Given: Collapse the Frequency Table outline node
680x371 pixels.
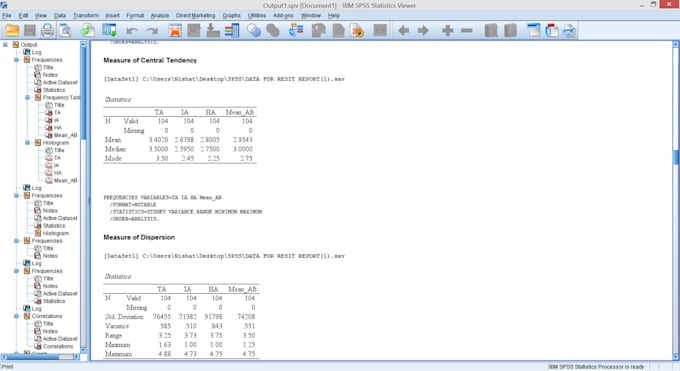Looking at the screenshot, I should point(27,97).
